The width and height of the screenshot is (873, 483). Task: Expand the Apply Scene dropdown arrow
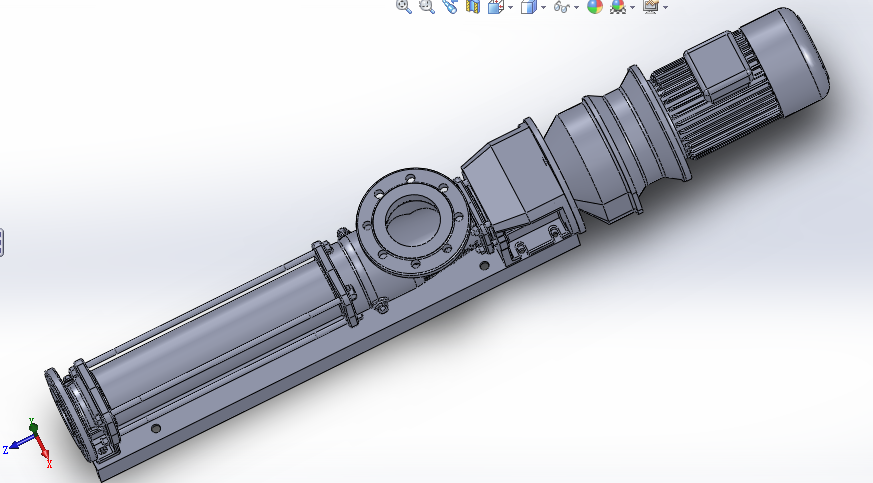pos(632,7)
